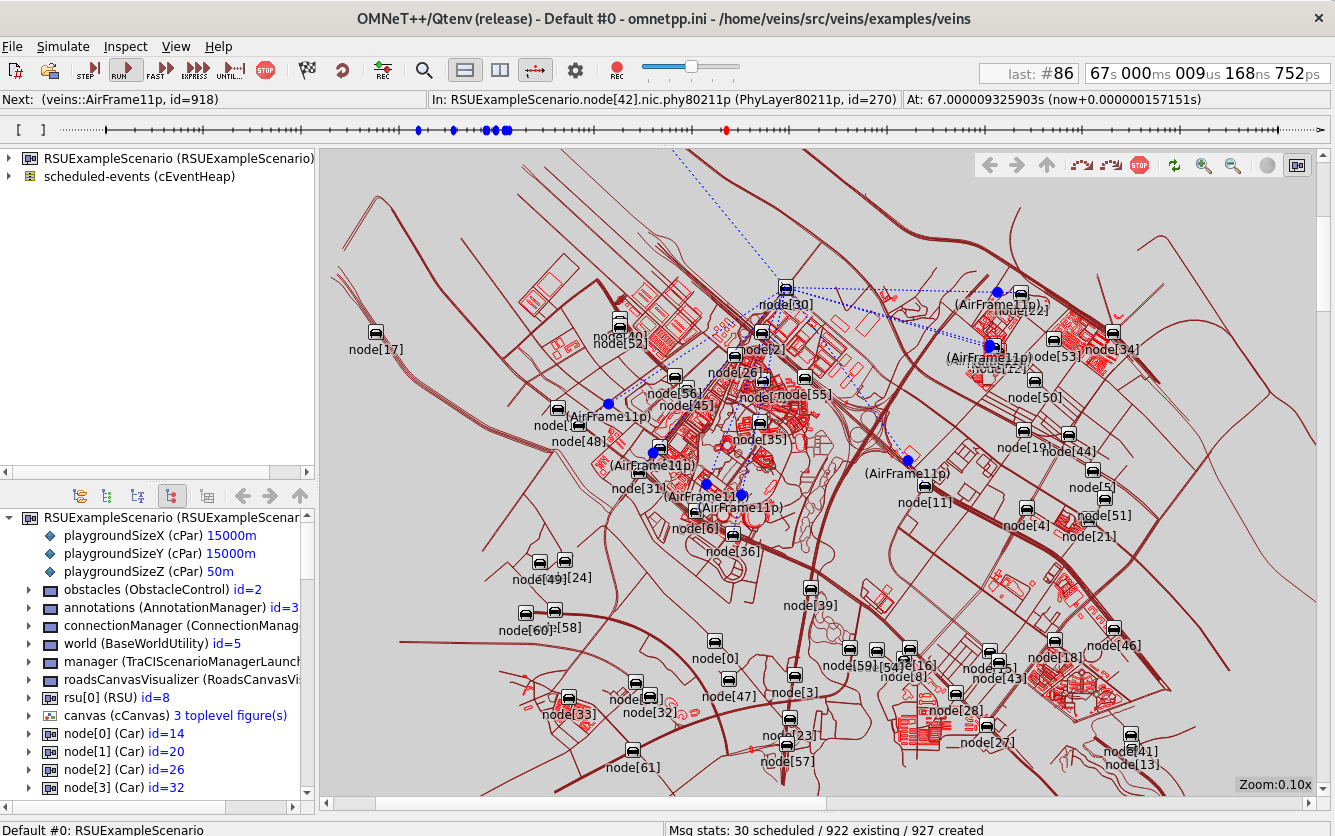This screenshot has height=836, width=1335.
Task: Expand the rsu[0] (RSU) node
Action: (x=28, y=698)
